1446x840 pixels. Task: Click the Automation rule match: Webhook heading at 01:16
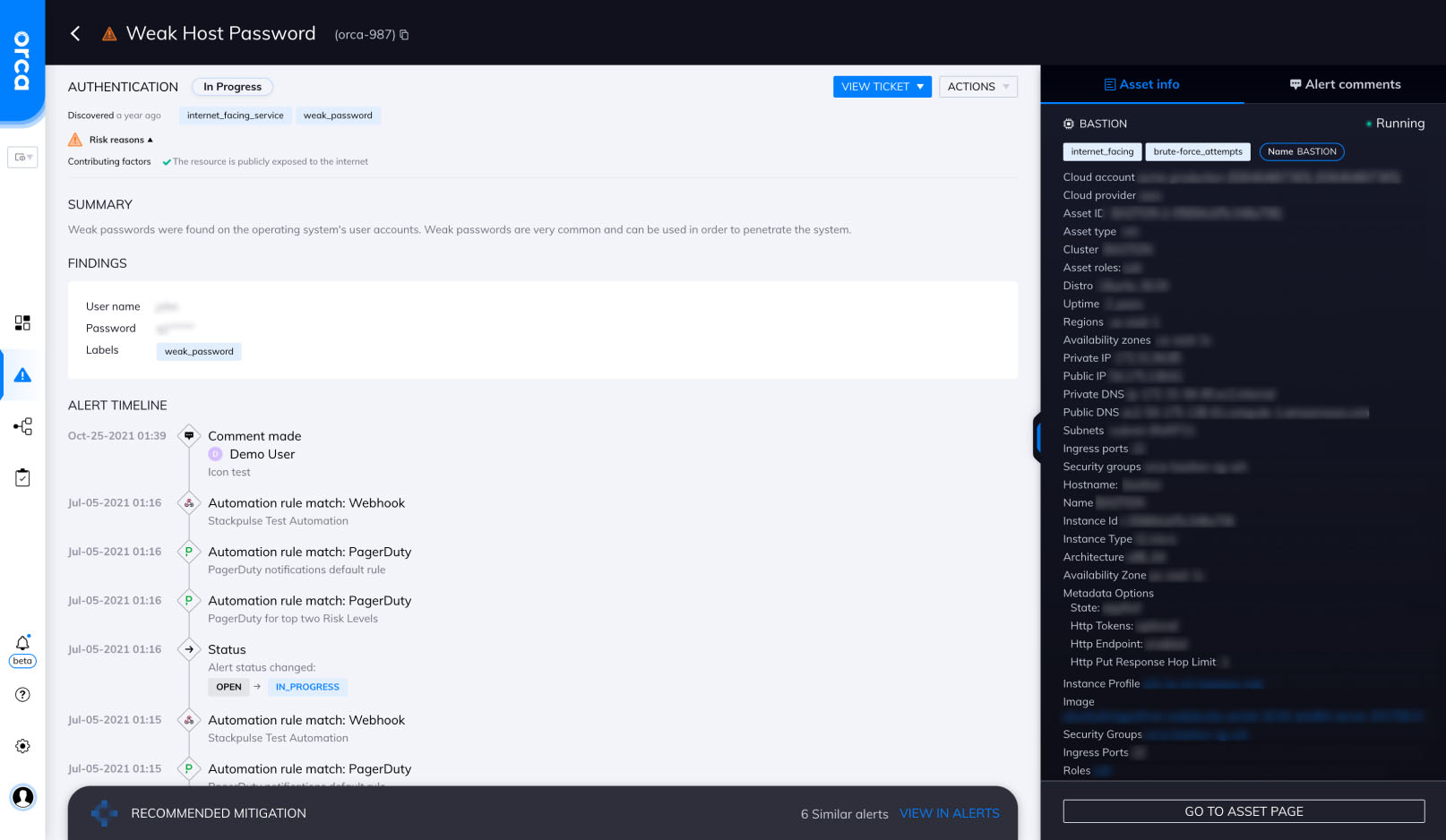(x=306, y=503)
